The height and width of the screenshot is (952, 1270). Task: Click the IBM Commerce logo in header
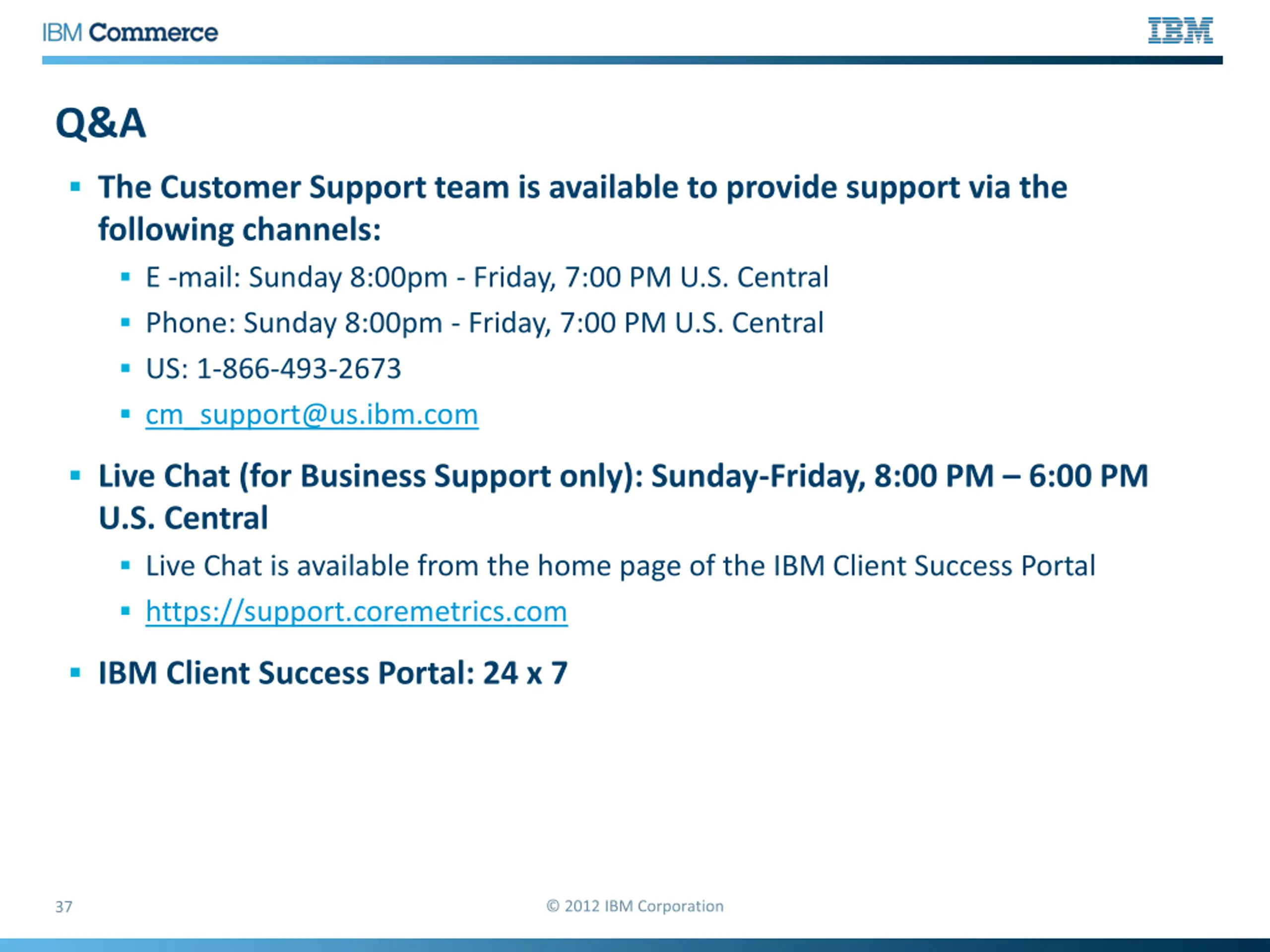[x=130, y=33]
